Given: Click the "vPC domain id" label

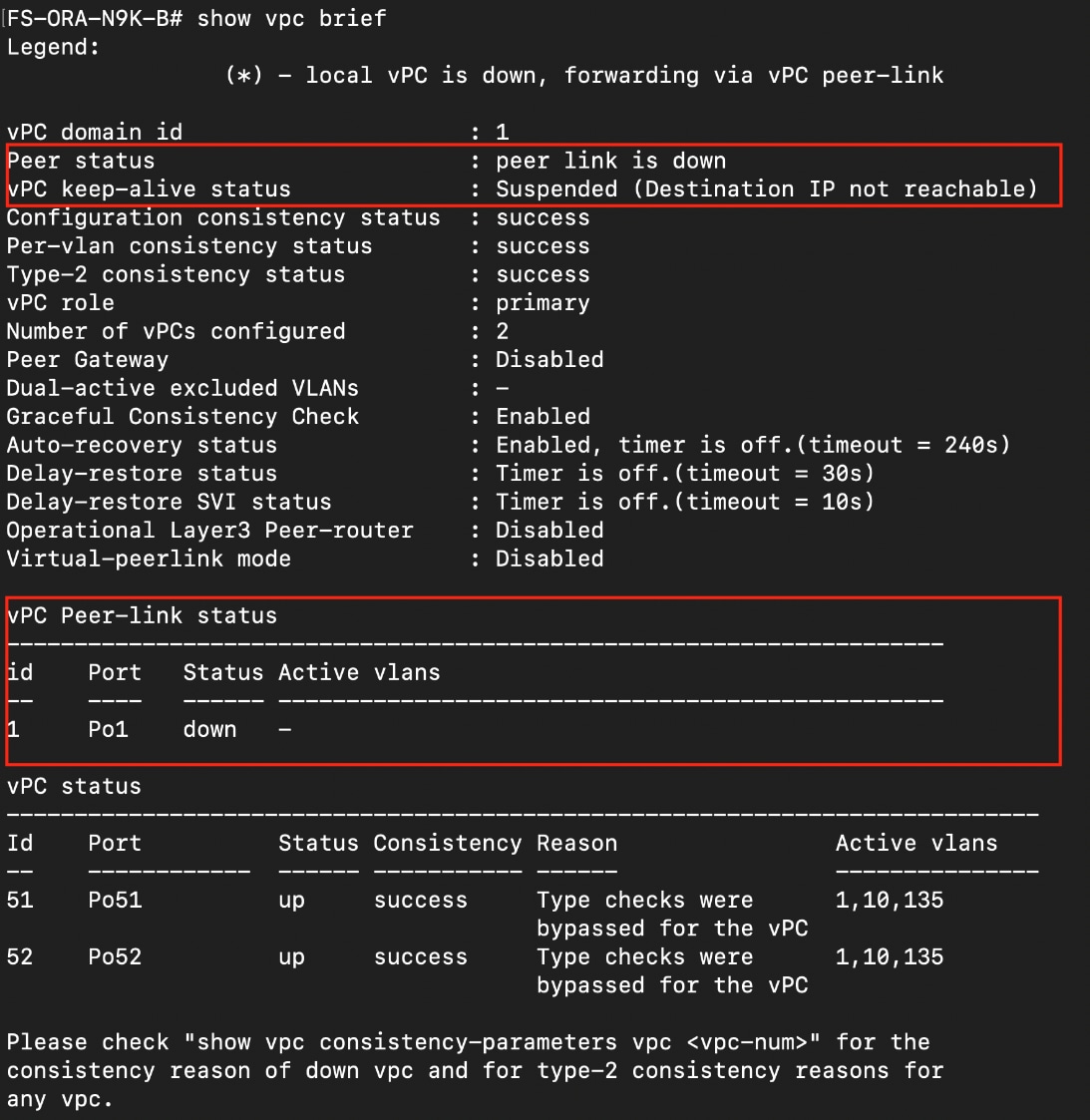Looking at the screenshot, I should (x=95, y=132).
